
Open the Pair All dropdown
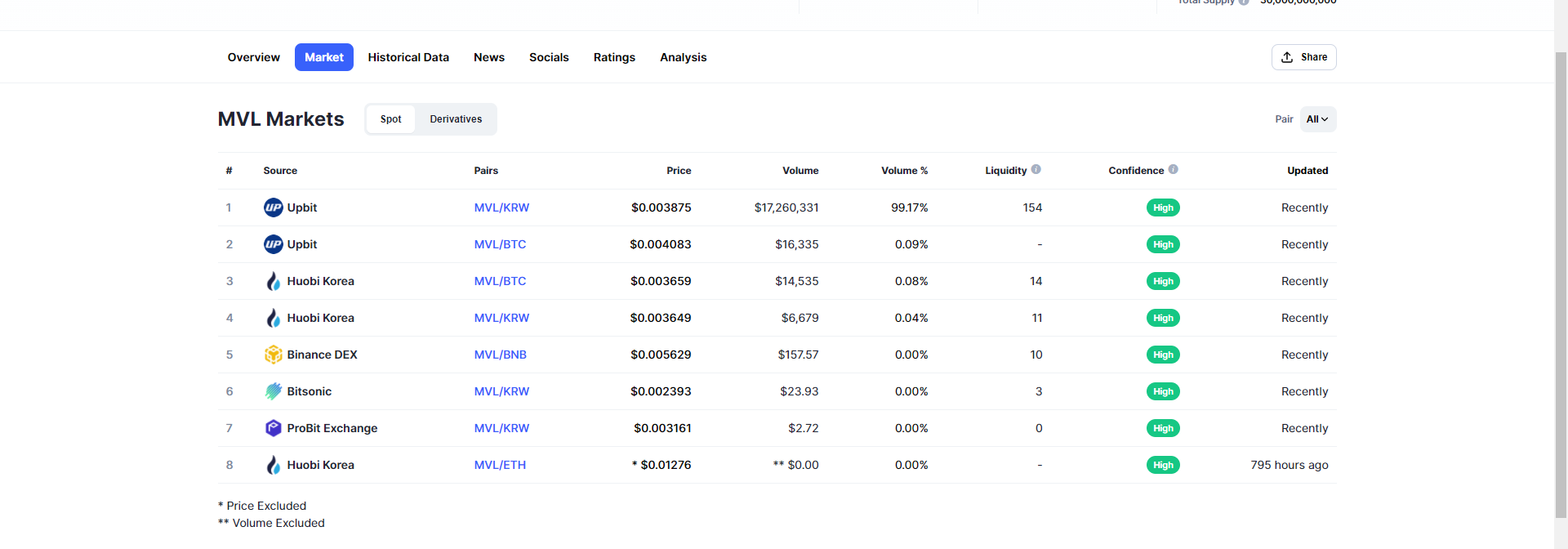pos(1318,119)
